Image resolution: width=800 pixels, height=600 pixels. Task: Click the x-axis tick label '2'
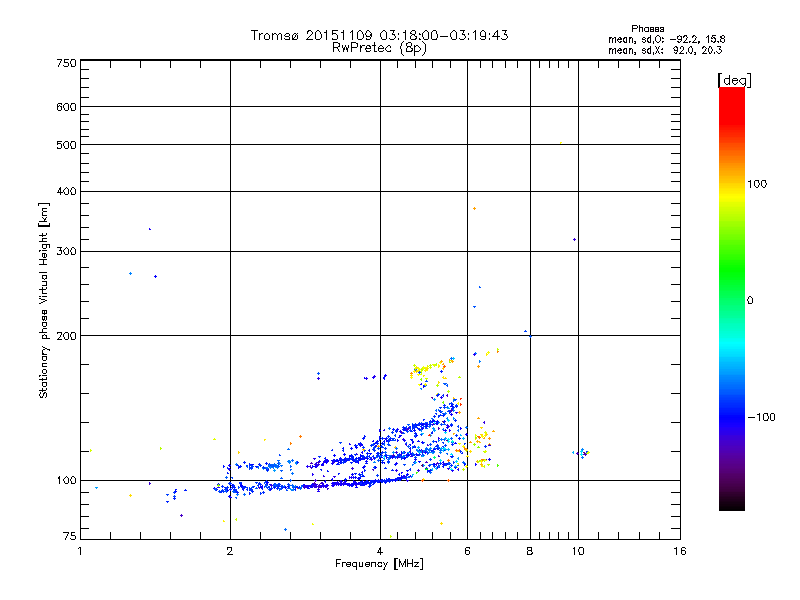pos(230,551)
